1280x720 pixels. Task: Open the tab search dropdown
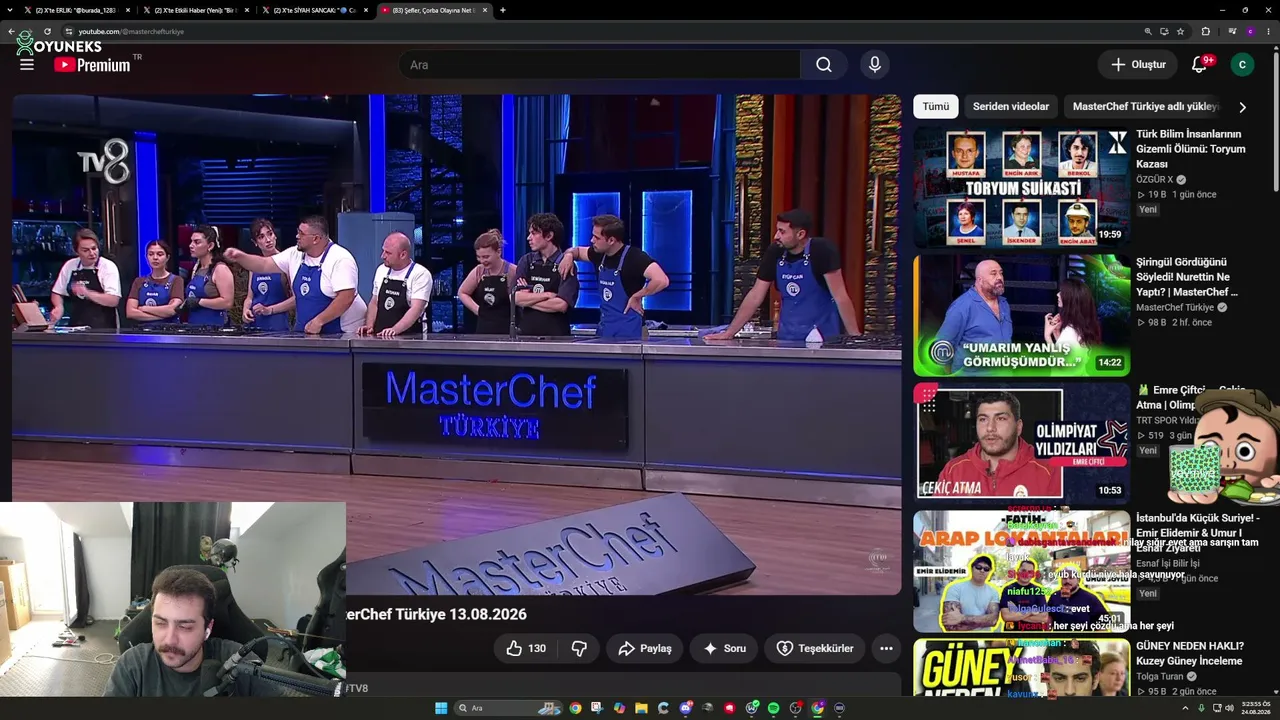12,10
